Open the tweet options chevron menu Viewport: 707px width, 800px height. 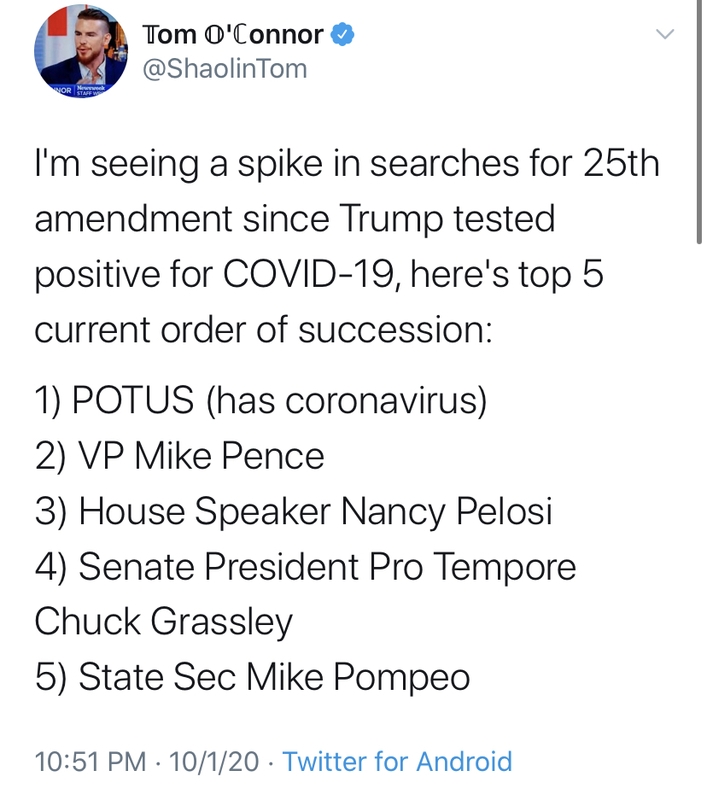point(664,35)
